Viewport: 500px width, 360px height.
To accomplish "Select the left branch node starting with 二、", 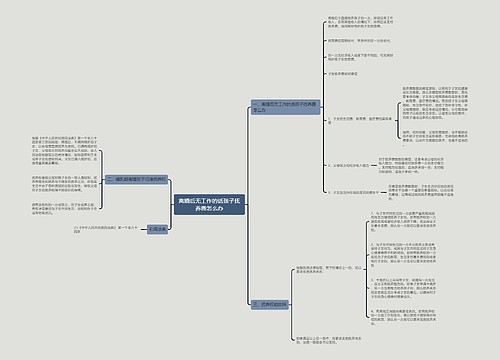I will pyautogui.click(x=136, y=179).
